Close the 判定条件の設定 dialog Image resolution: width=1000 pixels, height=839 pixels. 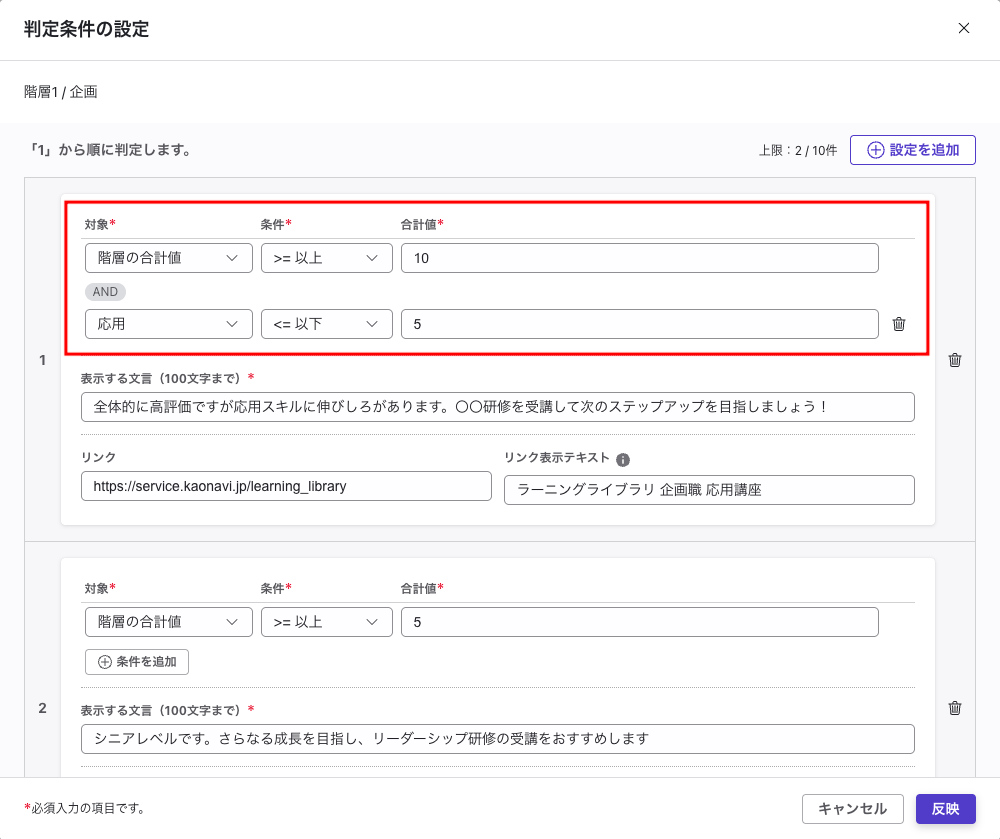point(963,28)
